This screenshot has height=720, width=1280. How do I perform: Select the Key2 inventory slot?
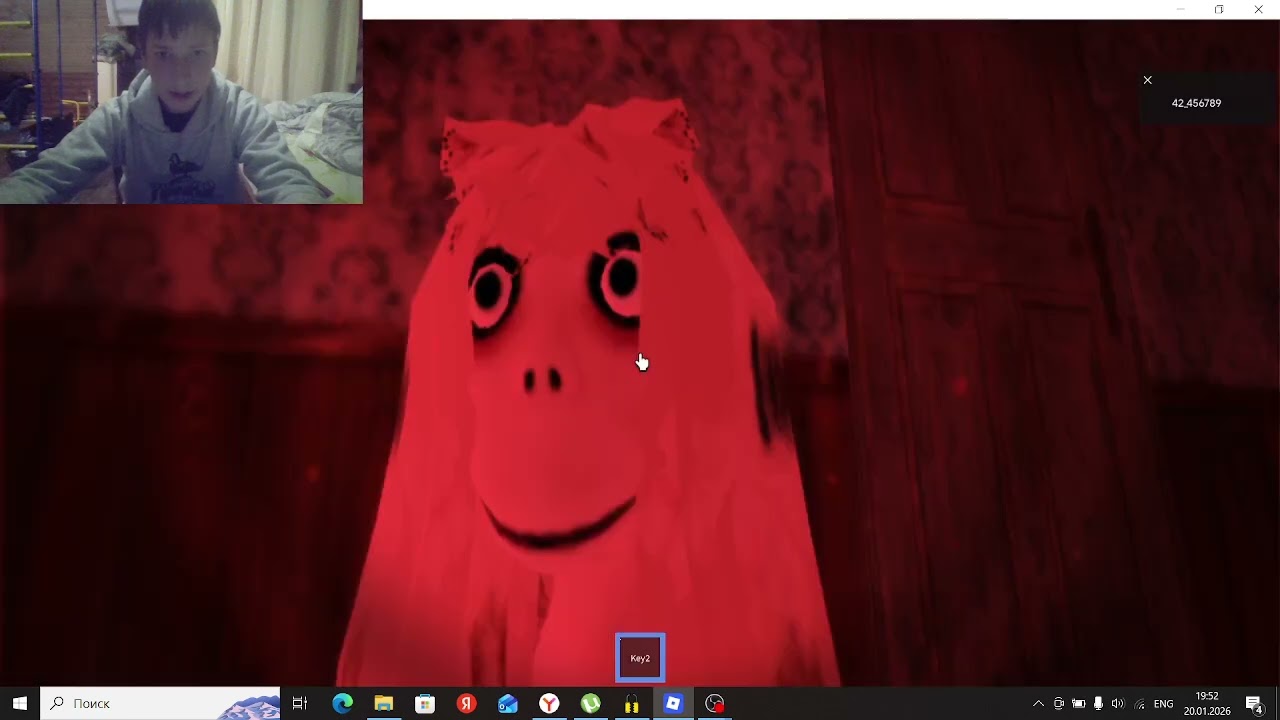click(x=640, y=658)
